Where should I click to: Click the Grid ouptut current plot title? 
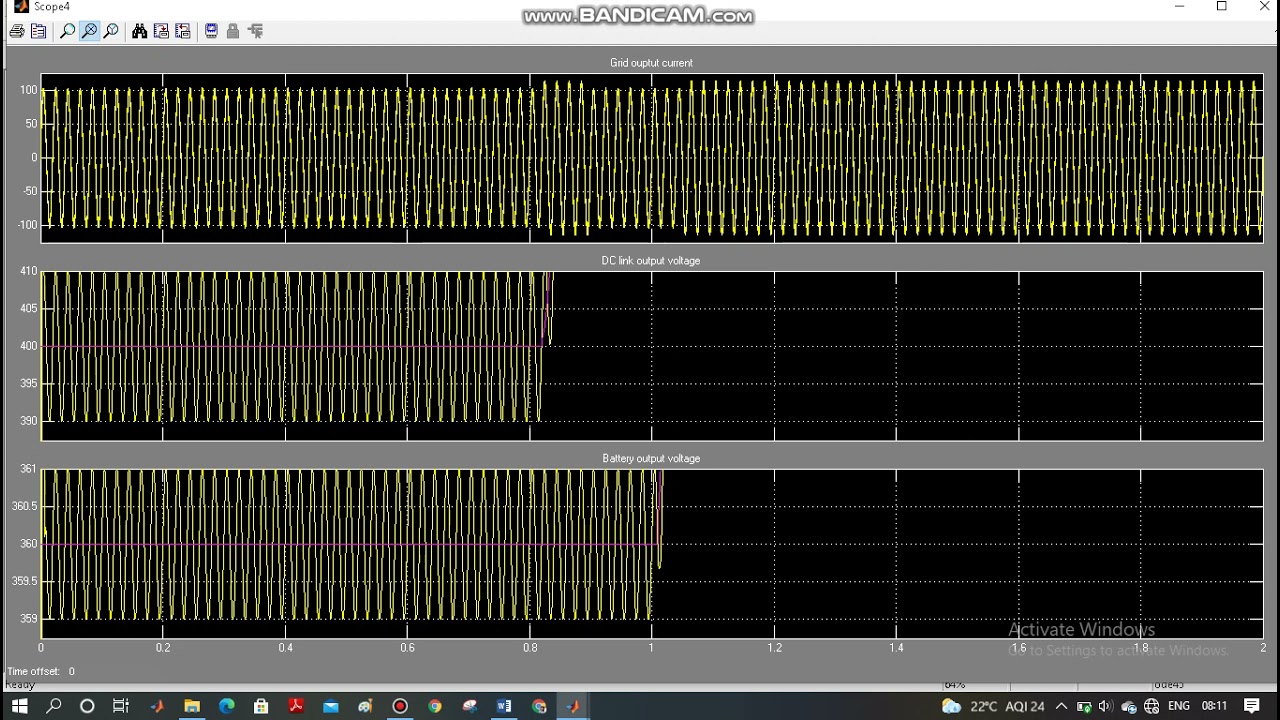click(651, 63)
